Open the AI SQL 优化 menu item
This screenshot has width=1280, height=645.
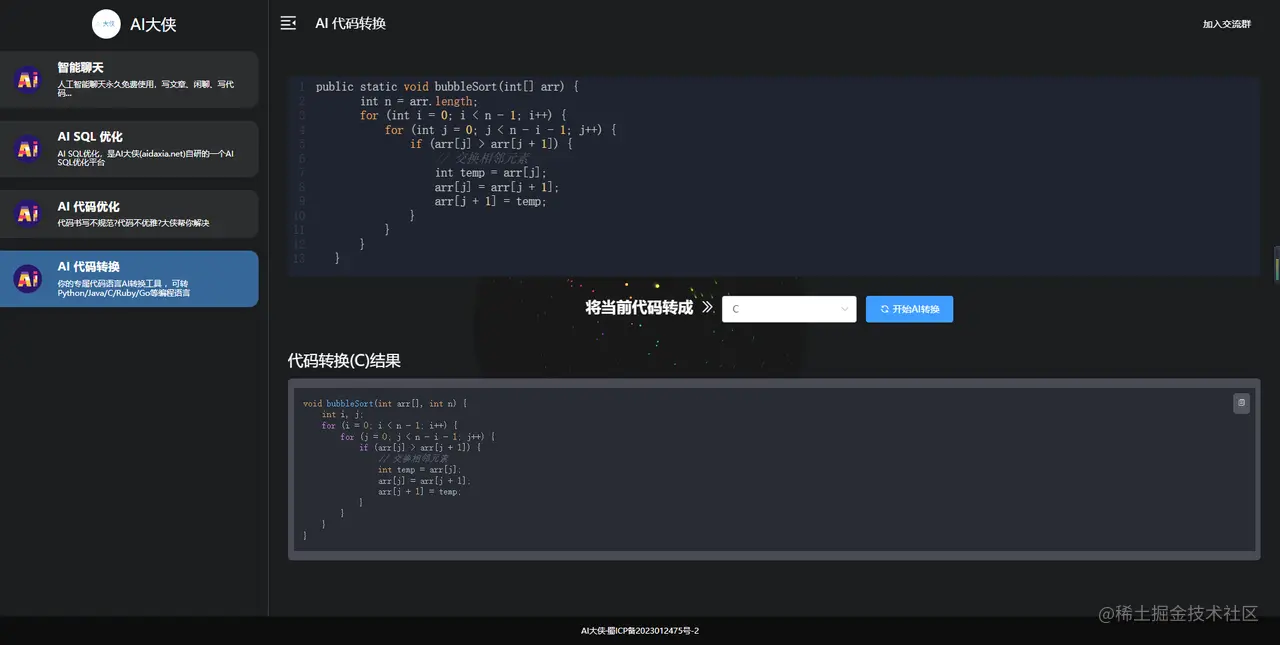[129, 149]
